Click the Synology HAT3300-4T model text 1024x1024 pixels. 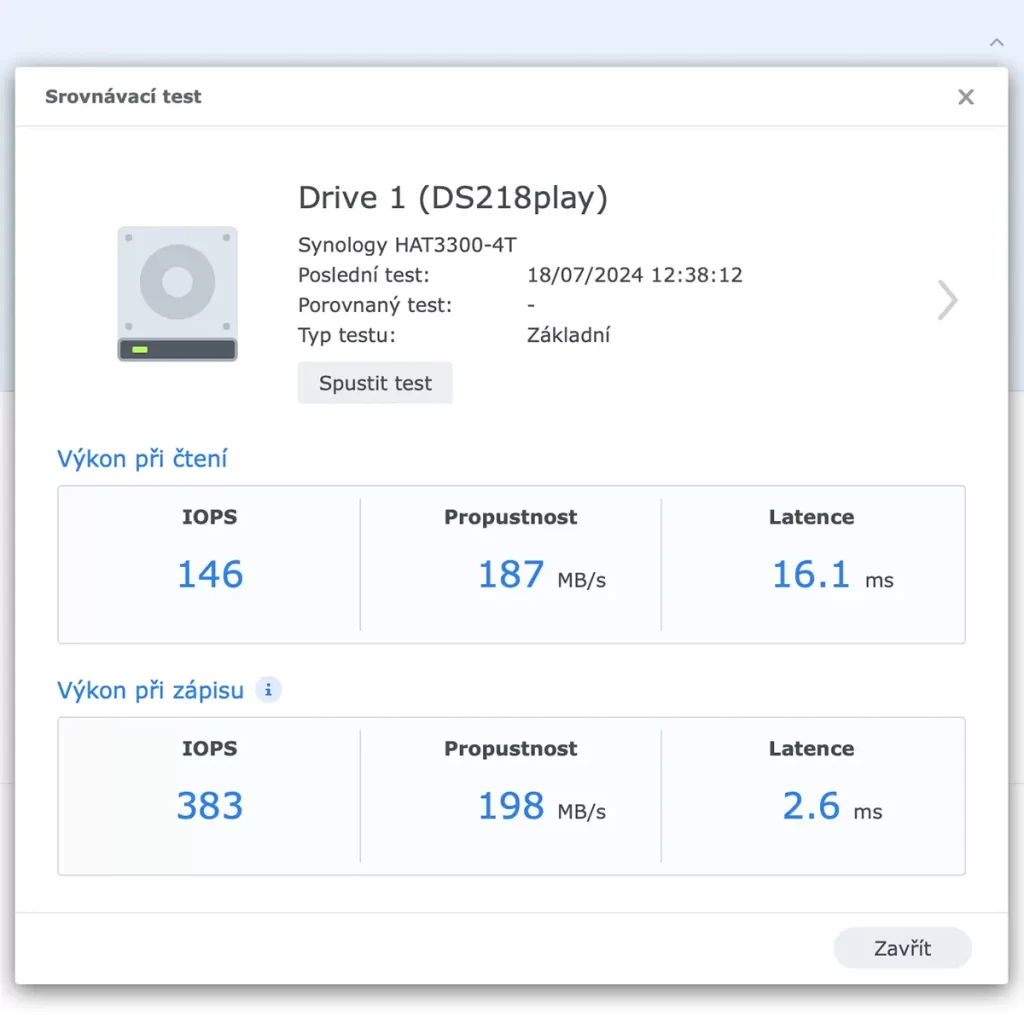tap(407, 245)
